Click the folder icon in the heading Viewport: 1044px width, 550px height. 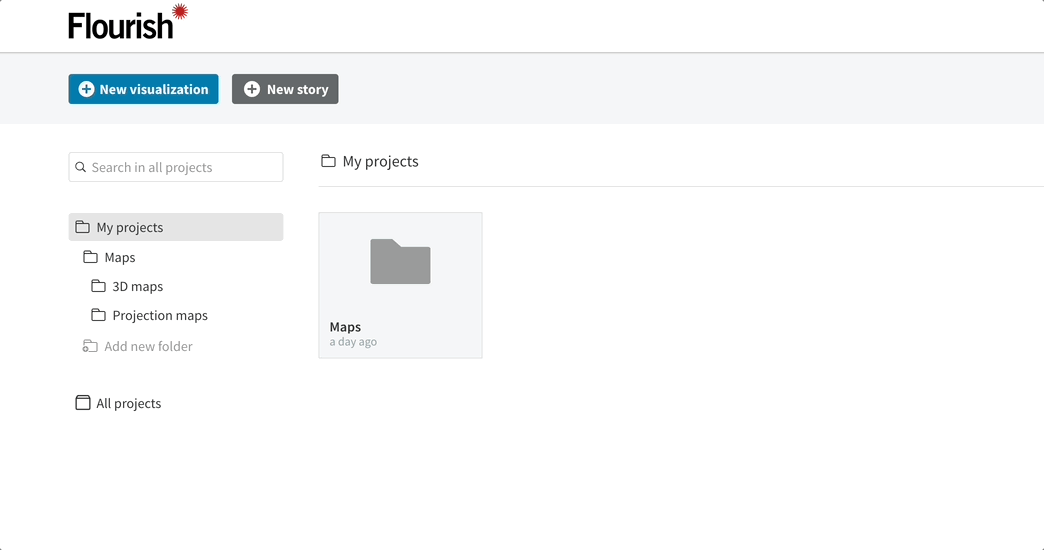[x=328, y=161]
